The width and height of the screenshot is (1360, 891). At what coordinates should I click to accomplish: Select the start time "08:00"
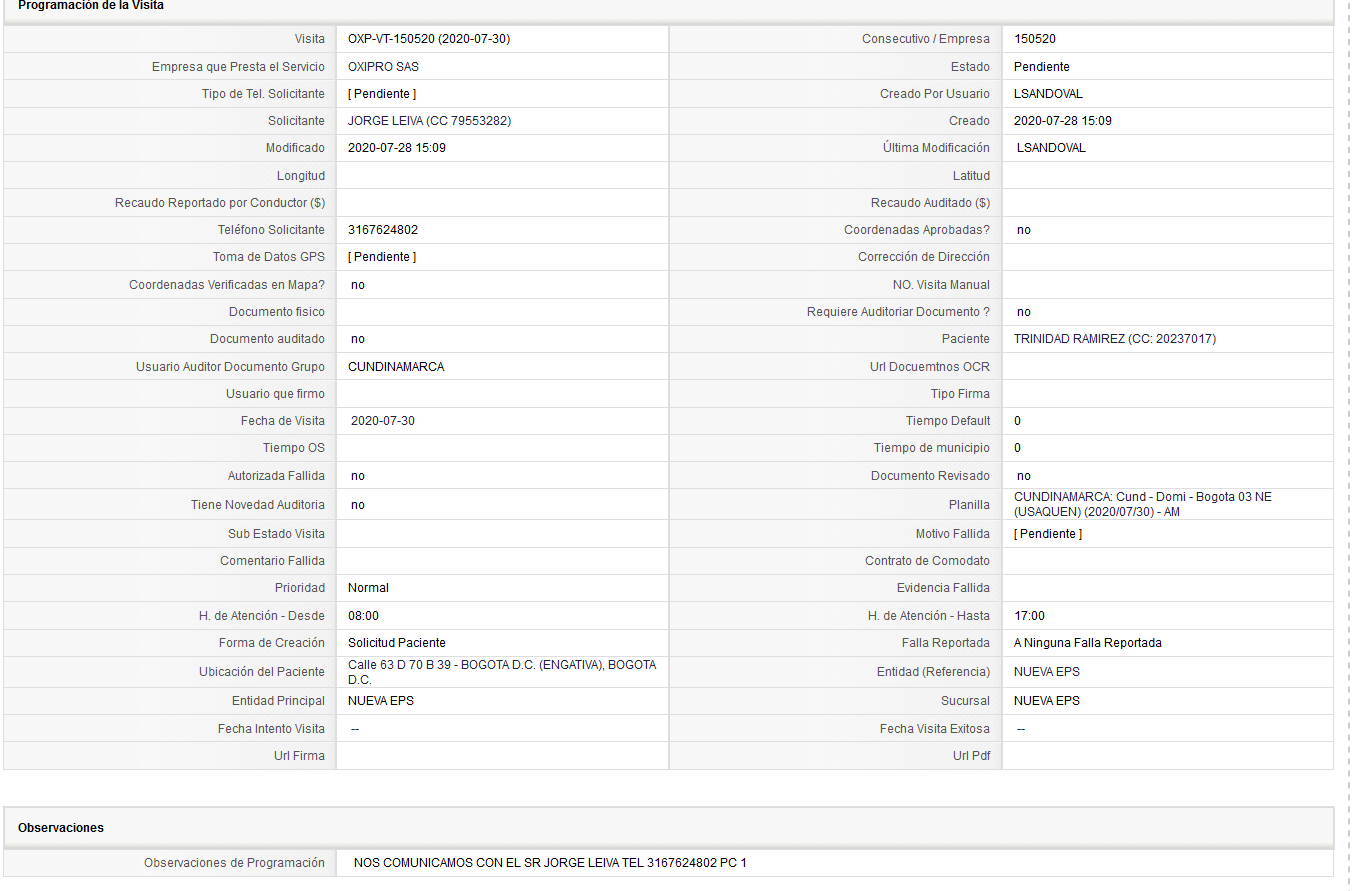[363, 616]
